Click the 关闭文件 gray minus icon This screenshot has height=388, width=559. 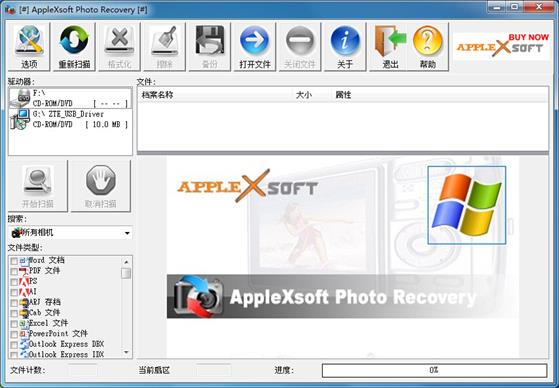300,47
